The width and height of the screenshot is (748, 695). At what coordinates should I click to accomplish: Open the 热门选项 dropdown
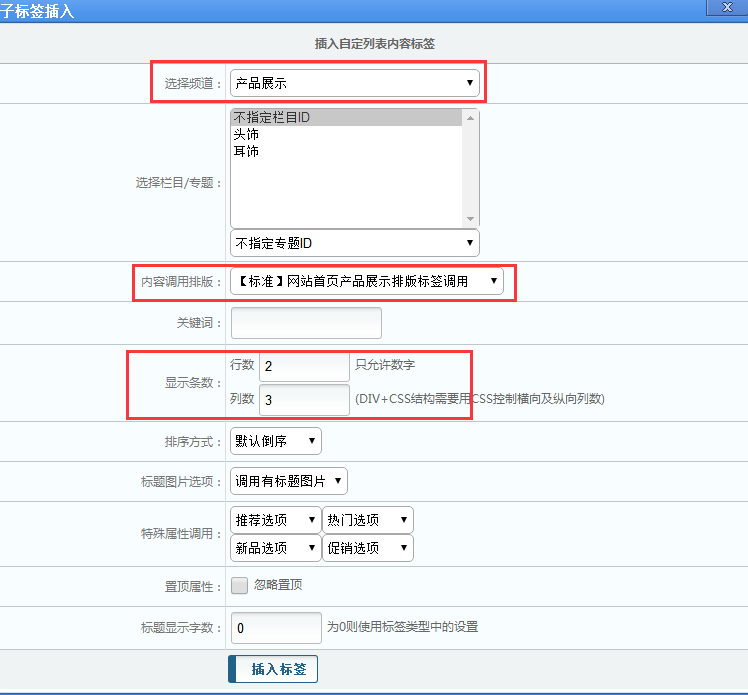coord(367,520)
